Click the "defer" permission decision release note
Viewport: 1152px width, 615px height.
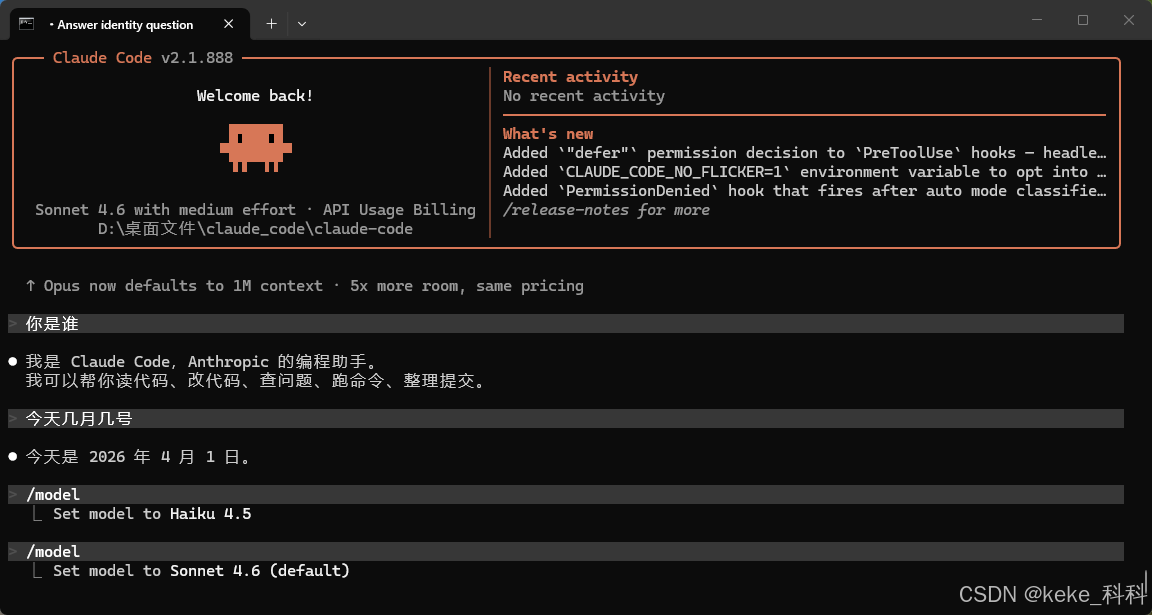coord(804,153)
